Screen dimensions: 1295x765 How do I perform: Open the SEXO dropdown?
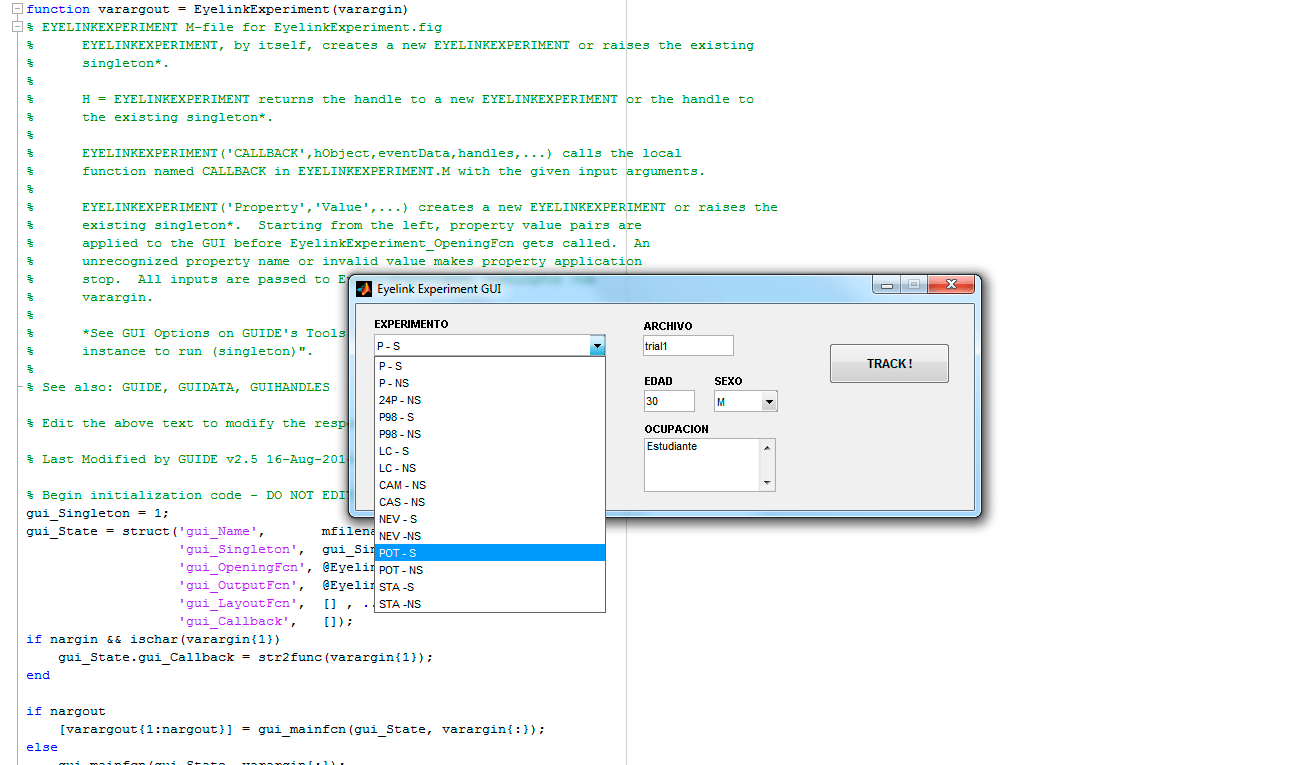coord(768,402)
